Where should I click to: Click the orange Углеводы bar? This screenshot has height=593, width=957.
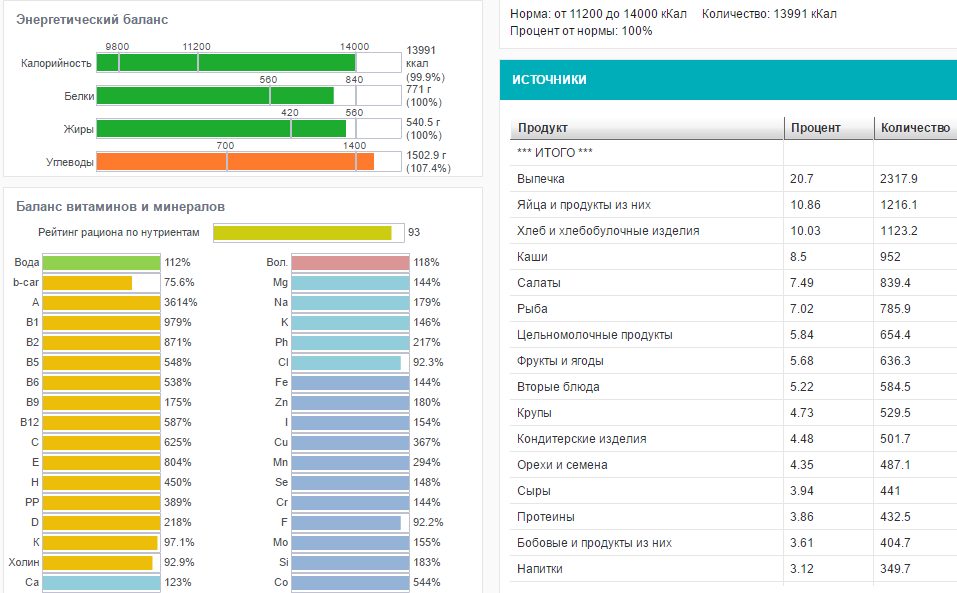pos(235,162)
